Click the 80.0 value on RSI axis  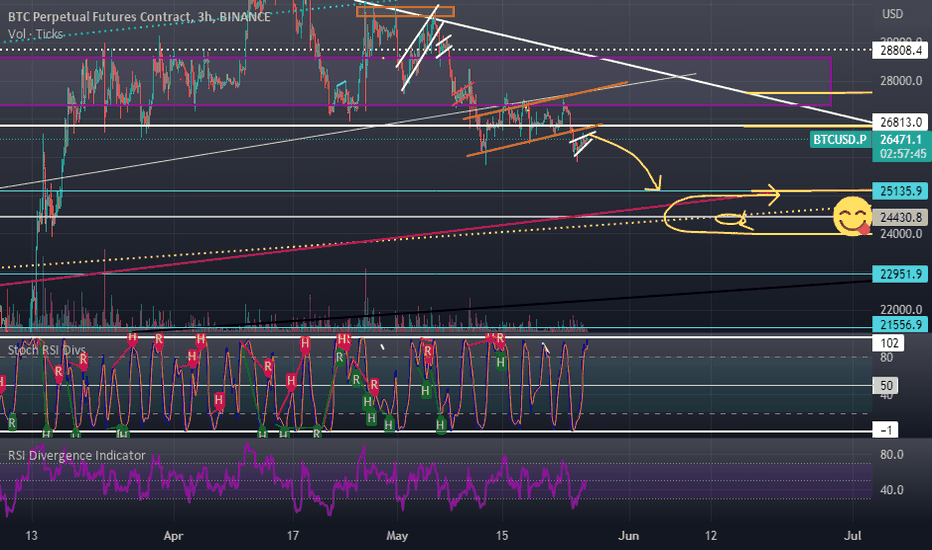(892, 455)
